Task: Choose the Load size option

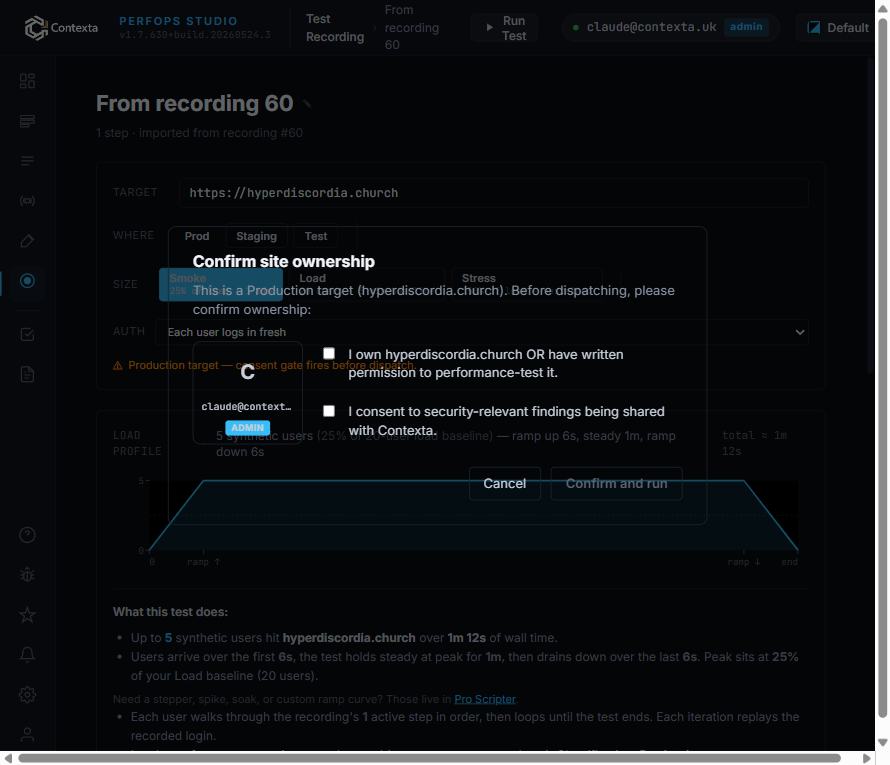Action: click(366, 284)
